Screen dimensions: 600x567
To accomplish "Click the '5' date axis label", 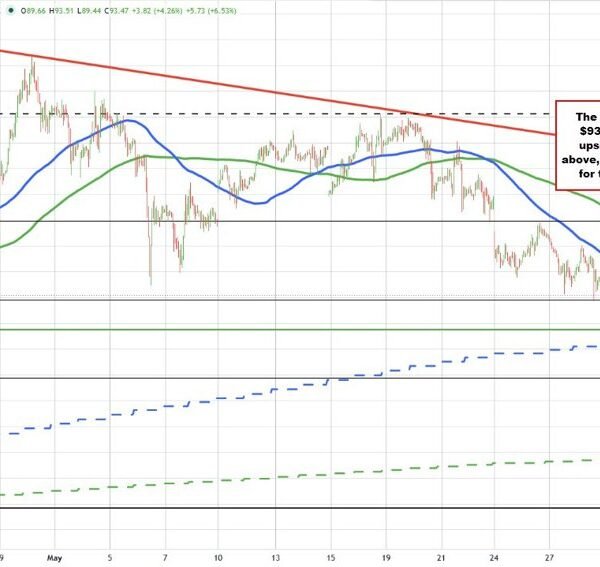I will (110, 558).
